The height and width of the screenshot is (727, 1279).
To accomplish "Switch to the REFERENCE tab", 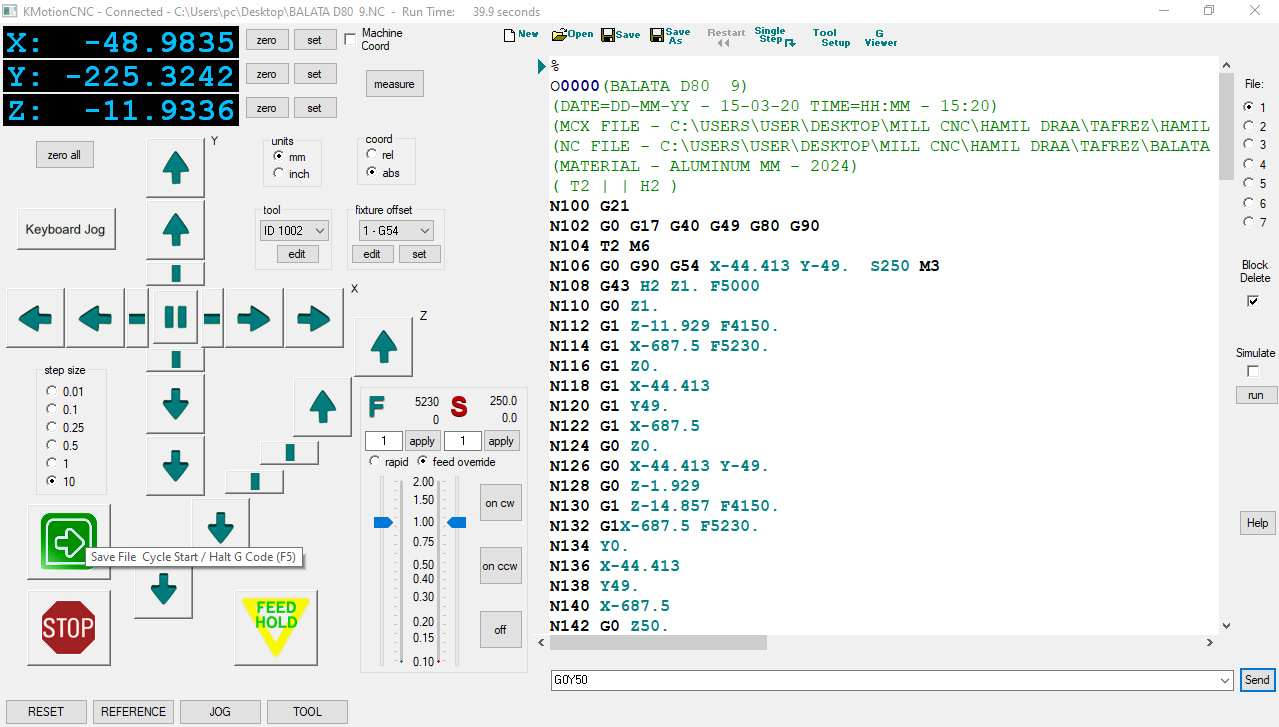I will click(x=133, y=712).
